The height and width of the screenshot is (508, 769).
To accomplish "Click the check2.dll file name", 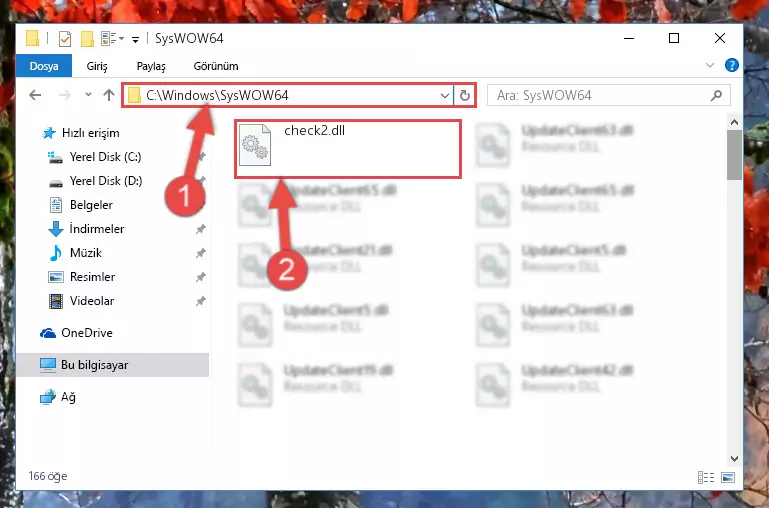I will [314, 130].
